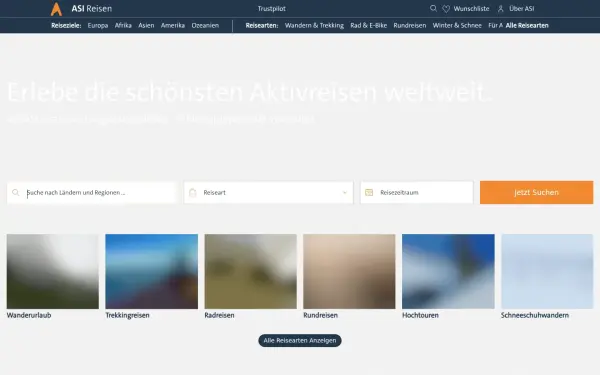Screen dimensions: 600x375
Task: Click the Reiseziele: label
Action: pyautogui.click(x=66, y=26)
